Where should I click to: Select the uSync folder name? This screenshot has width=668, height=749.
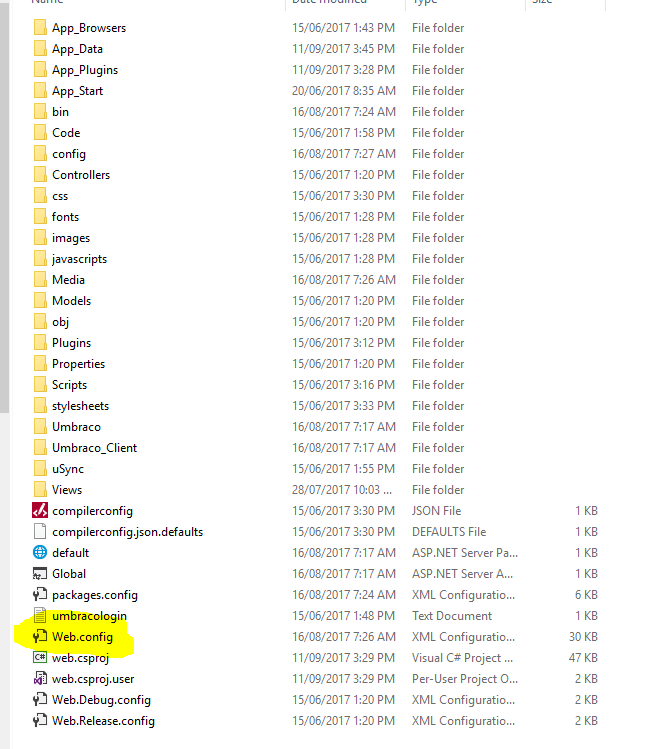point(68,469)
